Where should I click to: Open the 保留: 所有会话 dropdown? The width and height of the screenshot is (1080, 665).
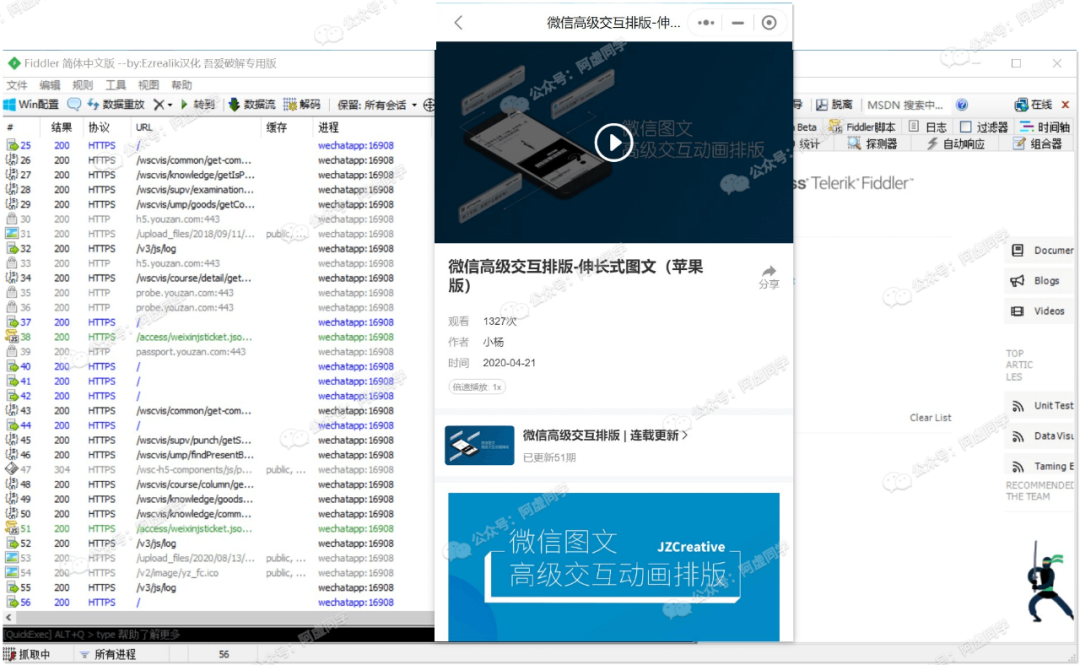tap(377, 105)
